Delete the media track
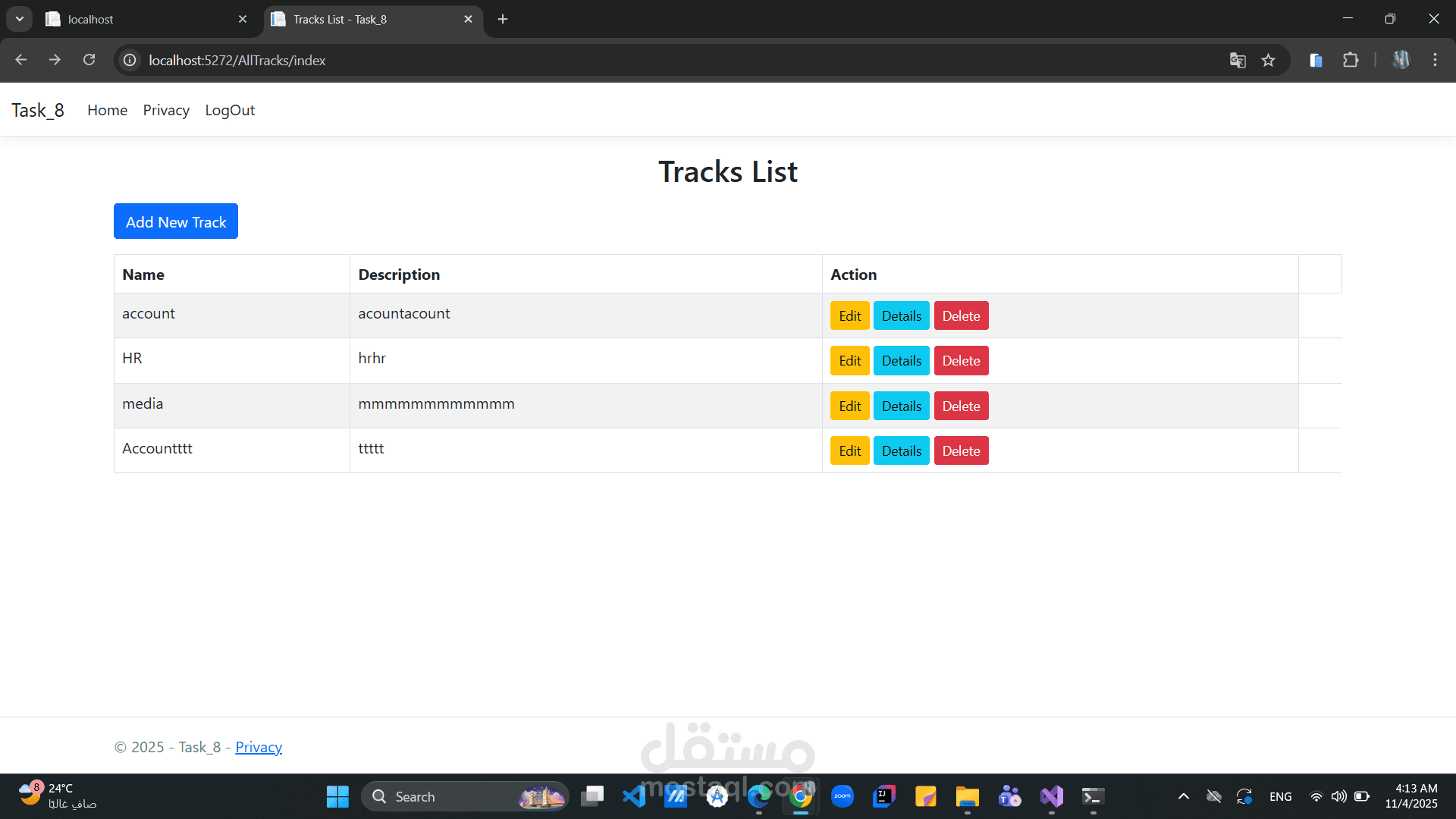 (961, 406)
